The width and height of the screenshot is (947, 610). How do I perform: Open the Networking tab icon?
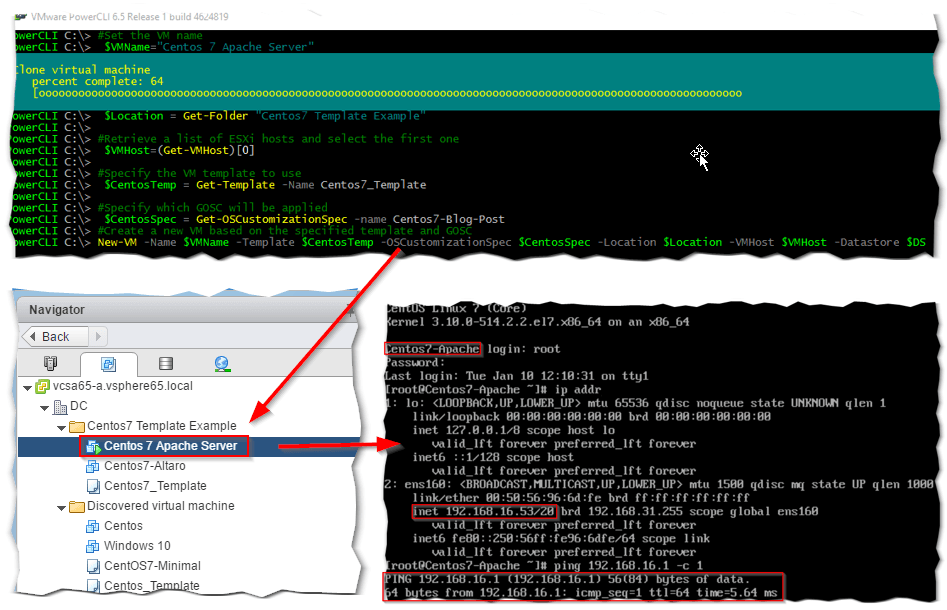pos(222,364)
